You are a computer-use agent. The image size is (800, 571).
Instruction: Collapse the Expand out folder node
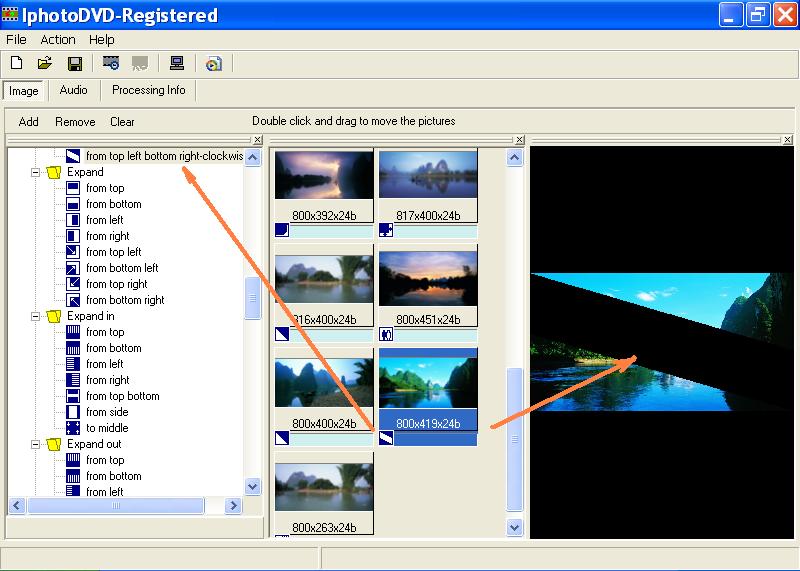click(x=35, y=444)
